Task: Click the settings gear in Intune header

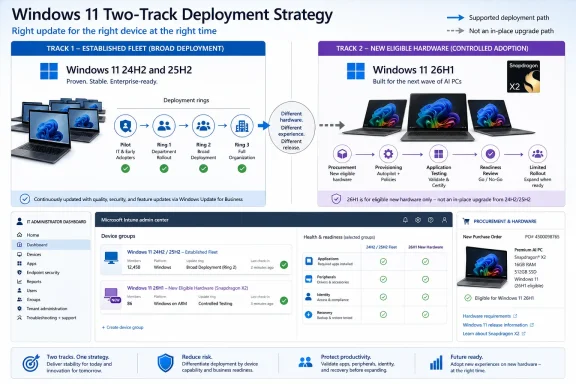Action: [418, 220]
